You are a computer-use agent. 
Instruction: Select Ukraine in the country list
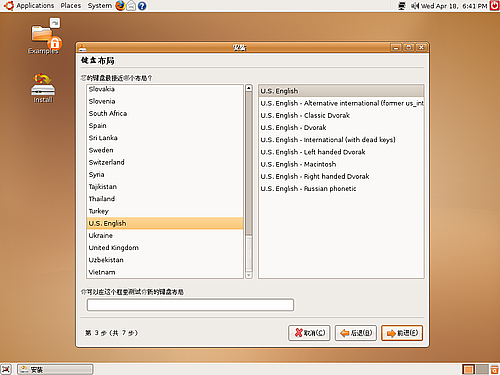point(165,235)
